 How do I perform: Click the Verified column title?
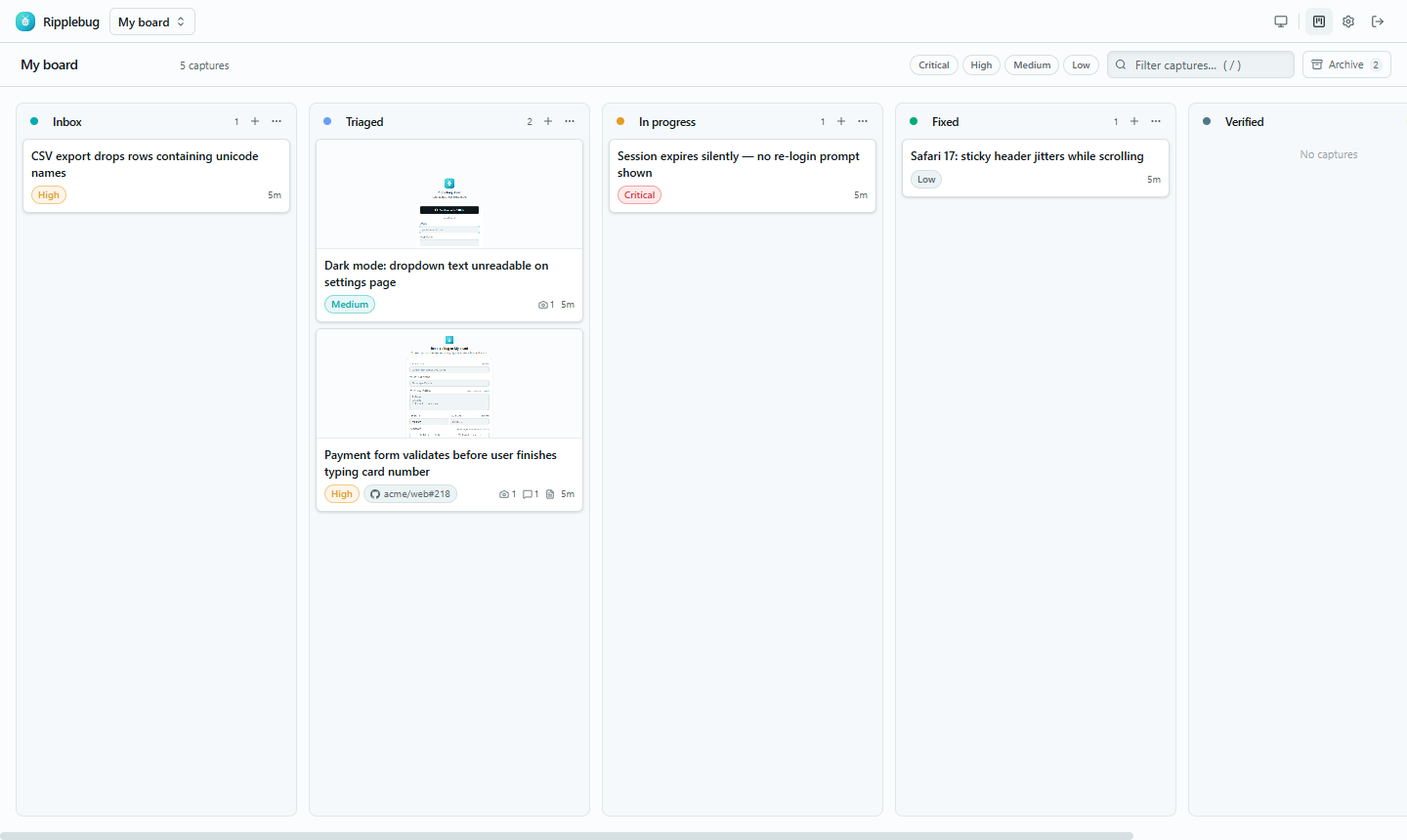tap(1244, 122)
